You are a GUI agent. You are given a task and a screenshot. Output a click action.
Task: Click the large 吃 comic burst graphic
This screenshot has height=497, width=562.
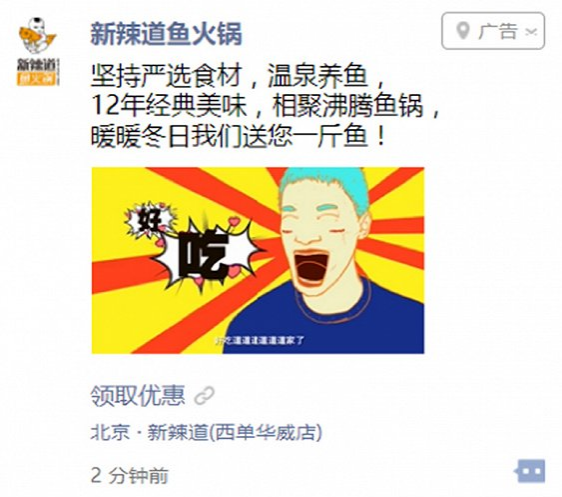205,255
